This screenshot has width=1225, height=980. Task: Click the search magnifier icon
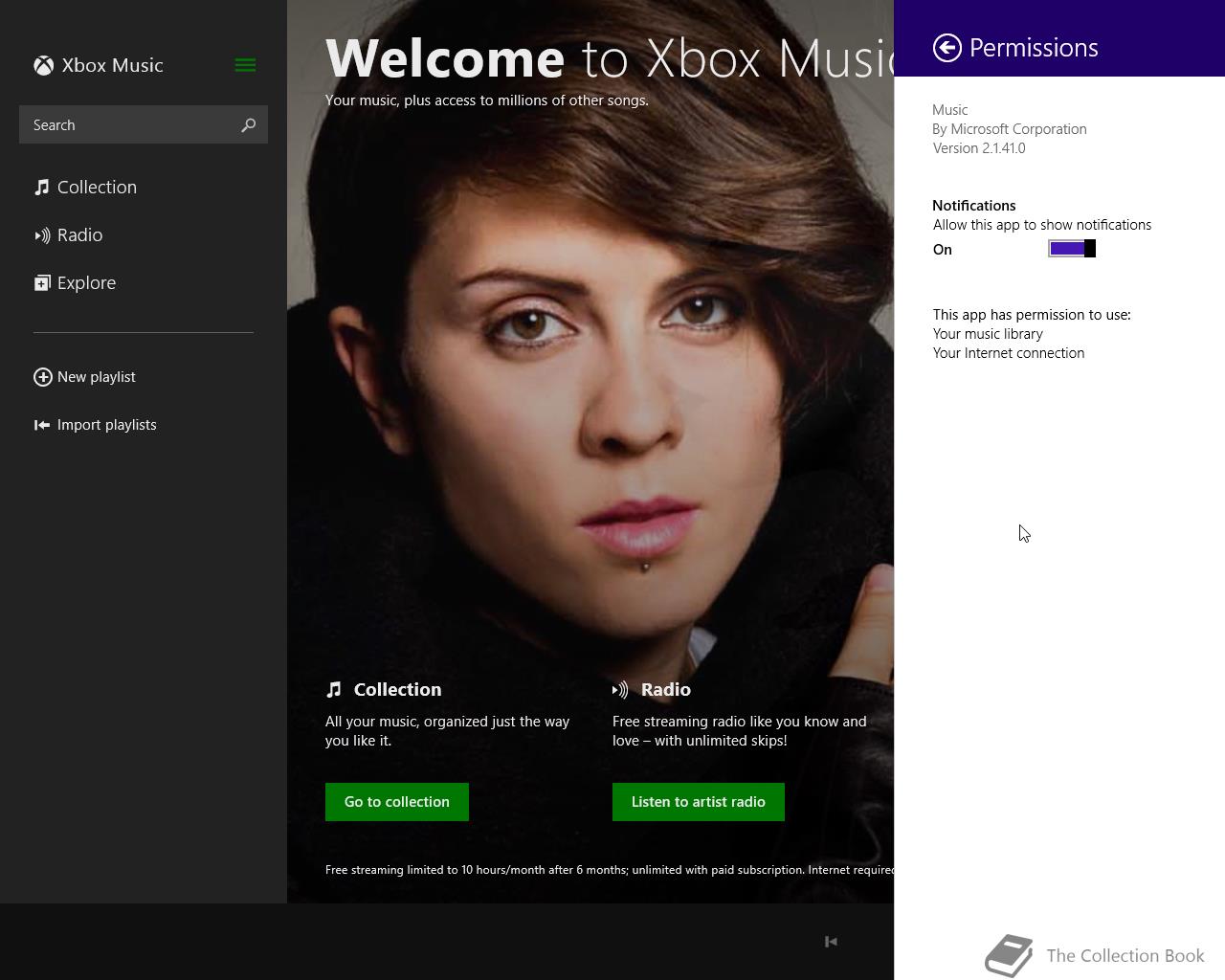249,125
